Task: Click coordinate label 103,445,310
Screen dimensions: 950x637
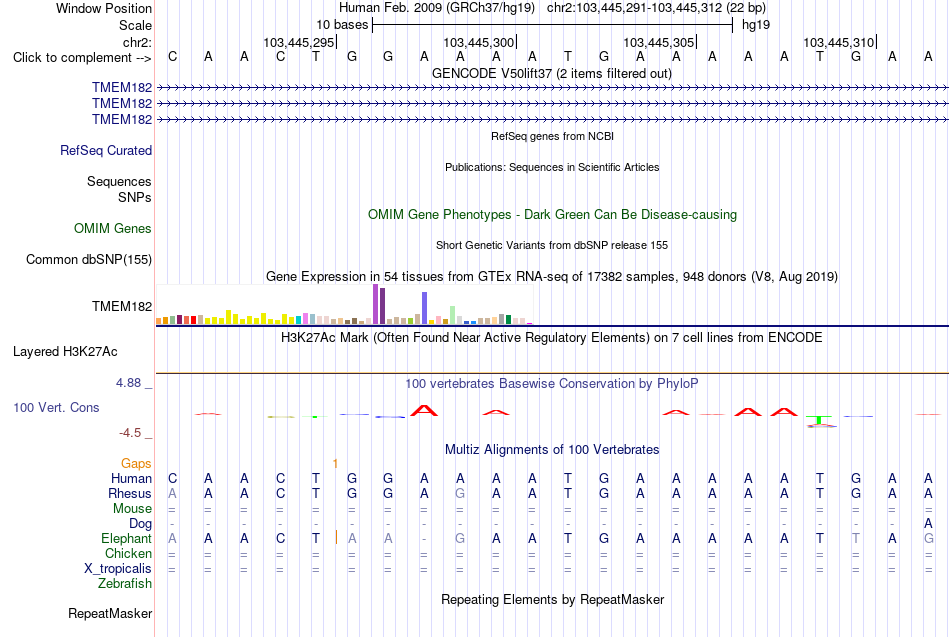Action: 839,42
